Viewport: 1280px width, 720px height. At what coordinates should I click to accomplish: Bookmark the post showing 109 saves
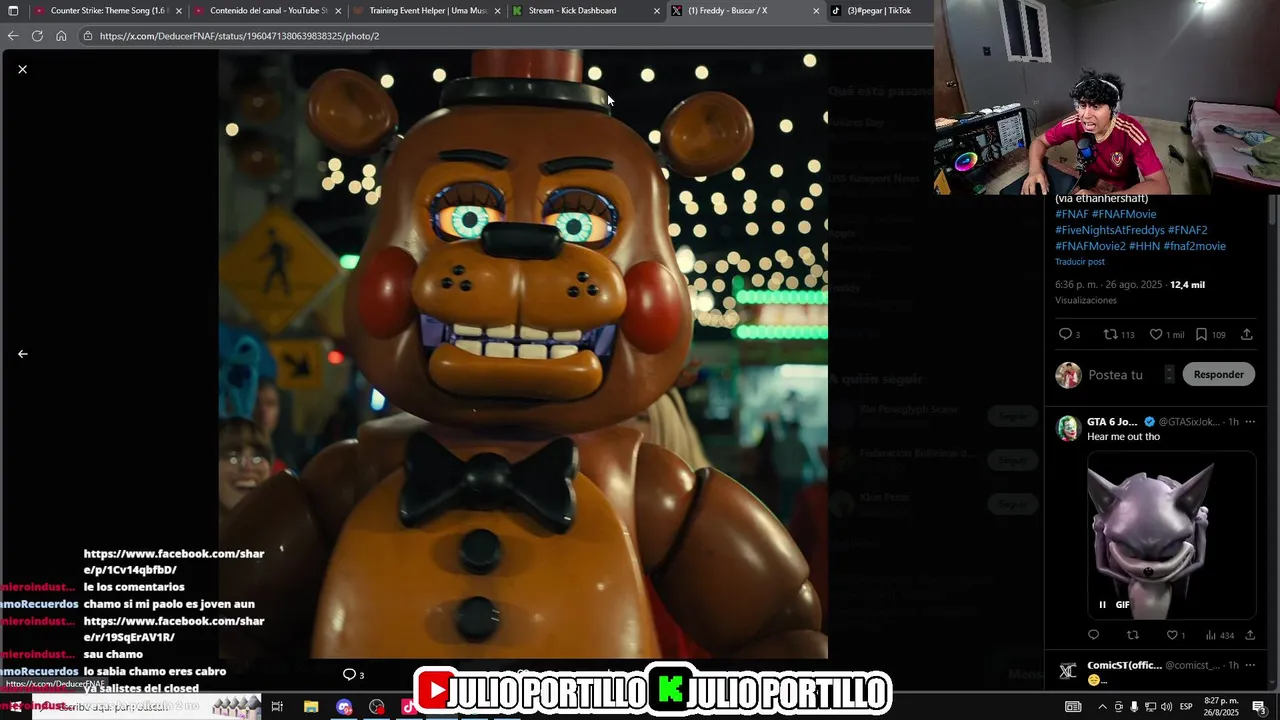[1201, 335]
